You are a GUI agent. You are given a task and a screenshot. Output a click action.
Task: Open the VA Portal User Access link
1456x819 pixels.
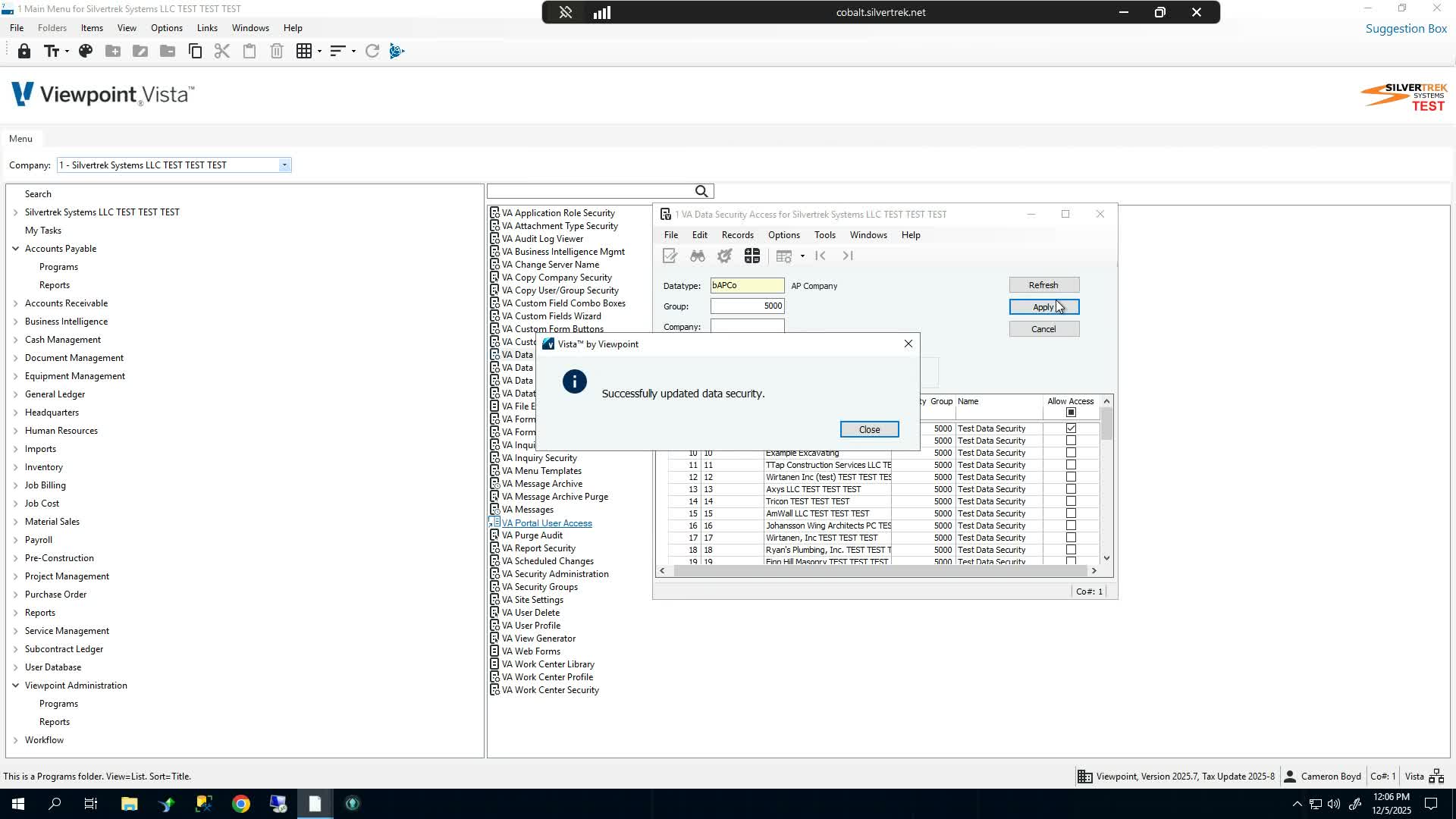(547, 523)
